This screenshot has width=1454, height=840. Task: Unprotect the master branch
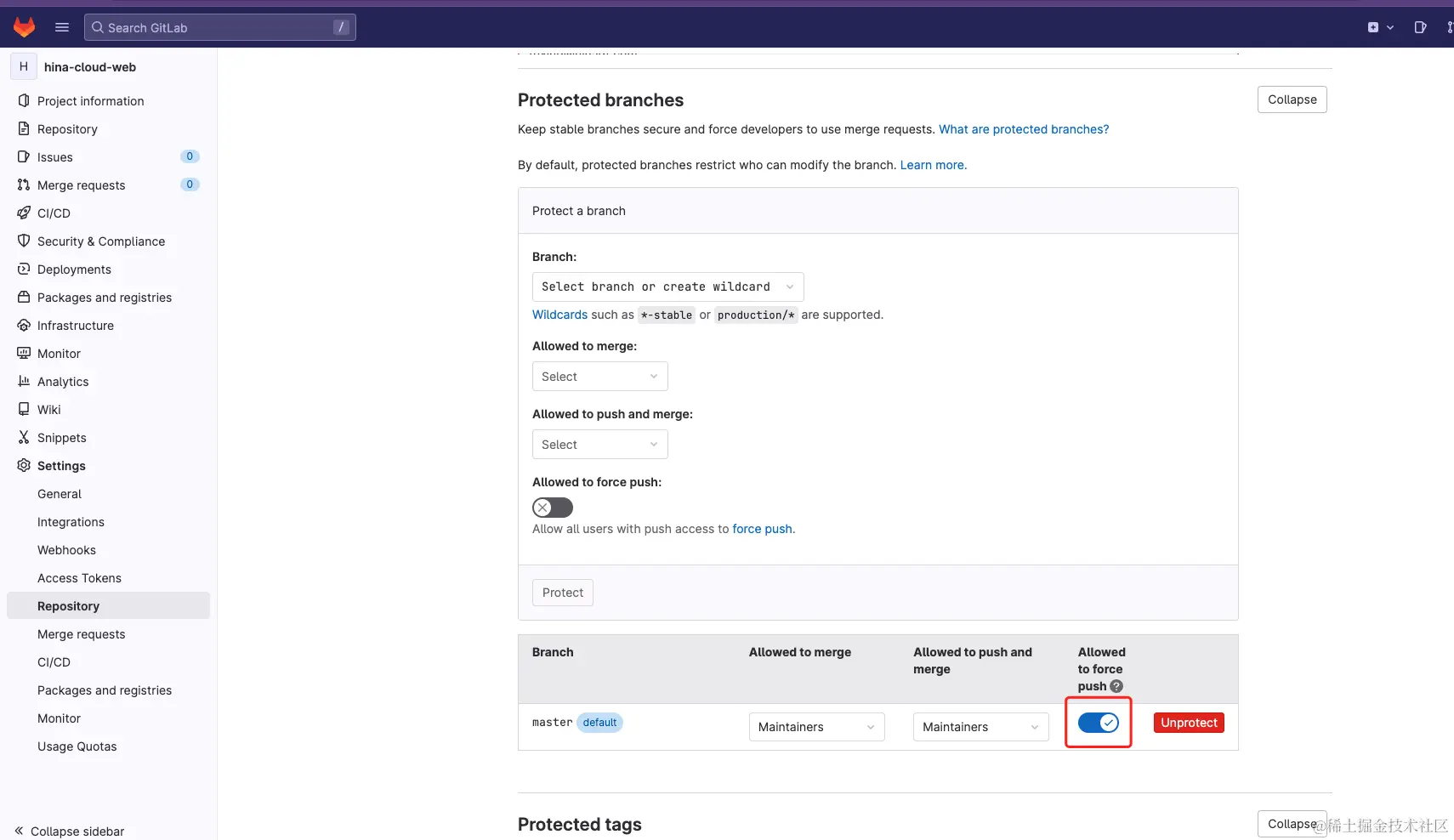[1189, 723]
